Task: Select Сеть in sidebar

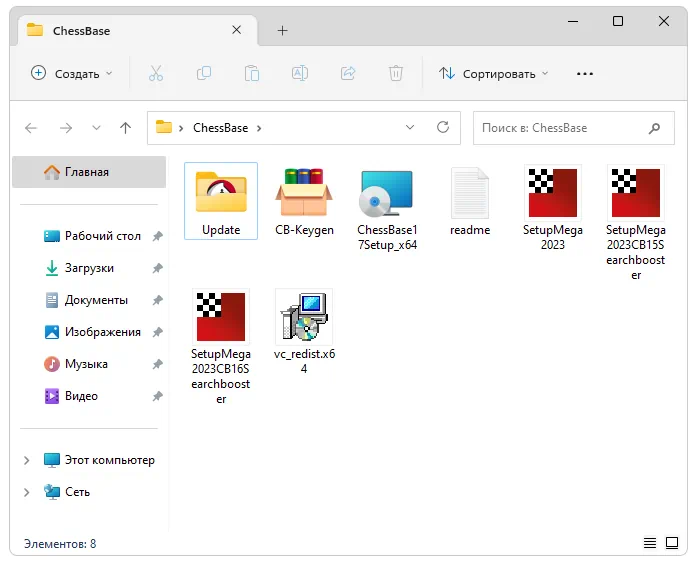Action: tap(67, 492)
